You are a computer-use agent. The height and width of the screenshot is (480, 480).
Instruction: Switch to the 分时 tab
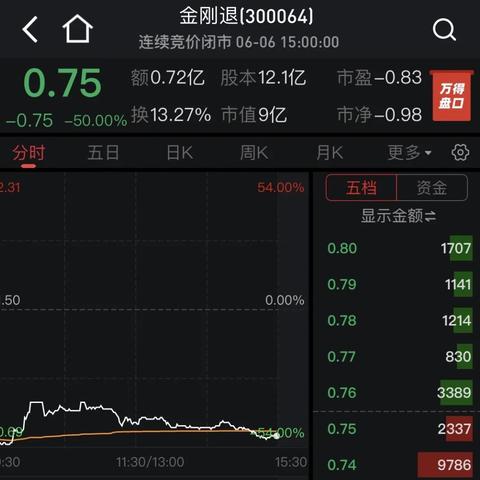[x=29, y=153]
